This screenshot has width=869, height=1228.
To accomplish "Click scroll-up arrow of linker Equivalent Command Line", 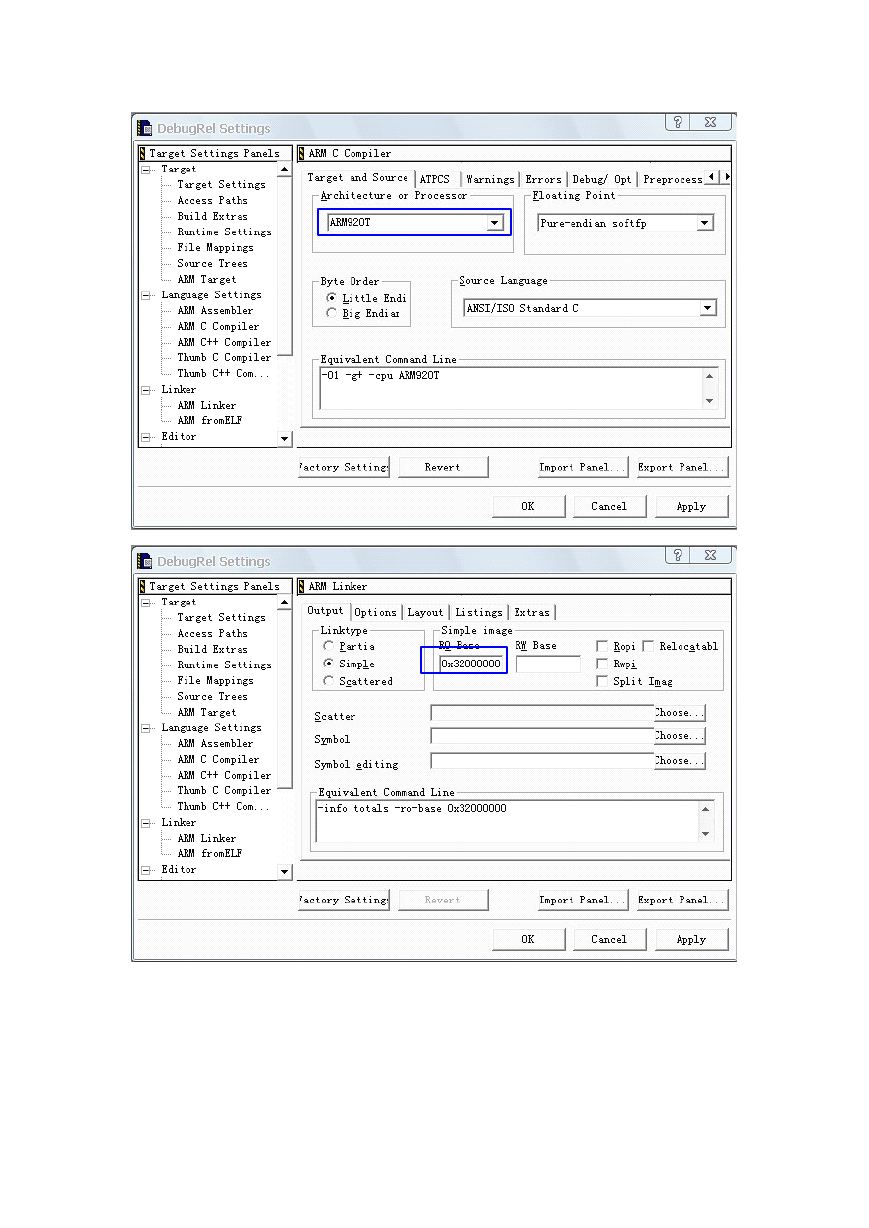I will click(x=707, y=809).
